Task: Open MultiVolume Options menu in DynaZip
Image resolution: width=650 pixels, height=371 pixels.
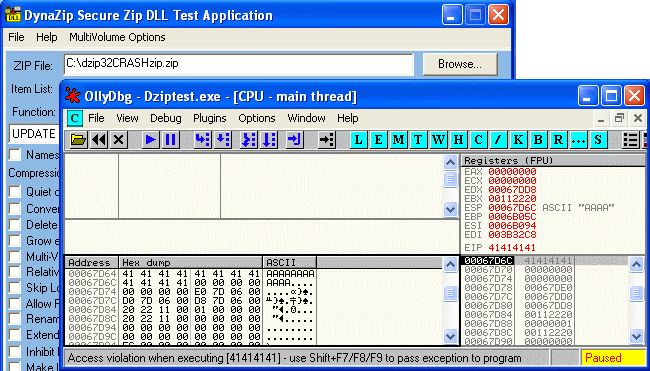Action: [x=117, y=37]
